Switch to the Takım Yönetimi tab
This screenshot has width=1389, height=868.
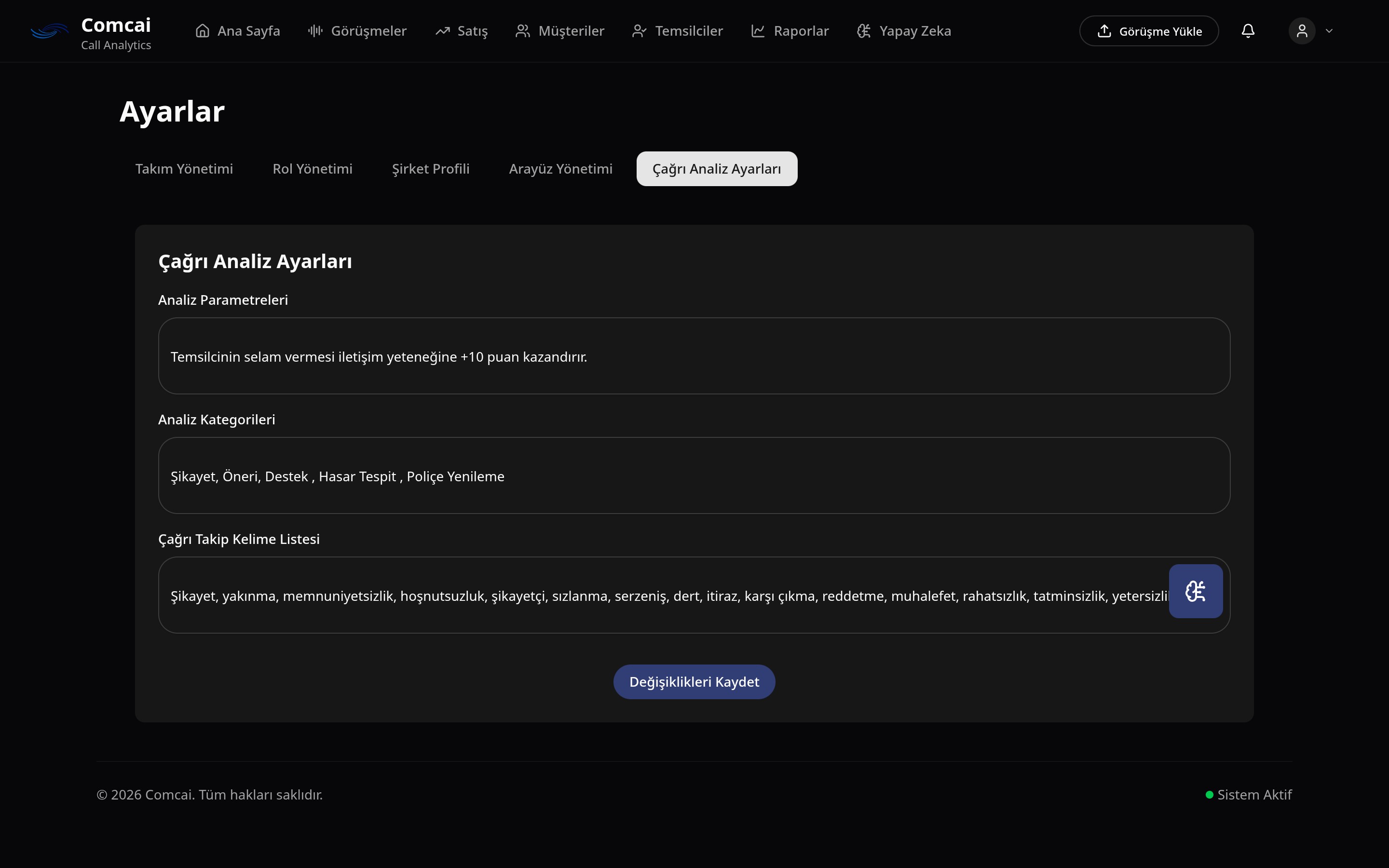[x=184, y=169]
